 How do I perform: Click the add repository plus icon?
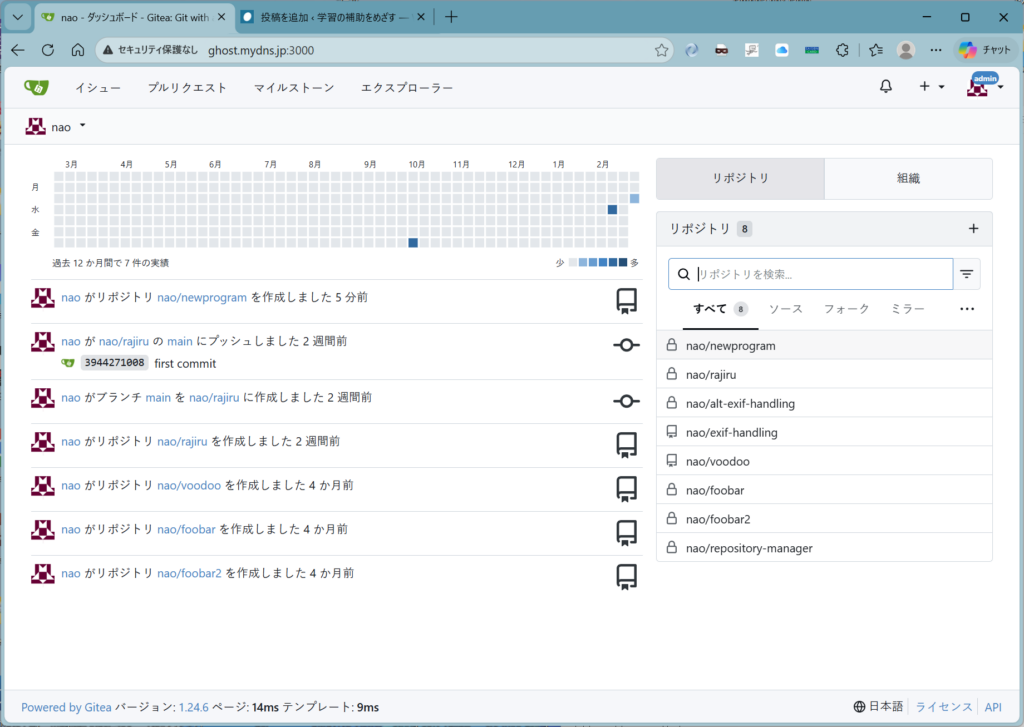click(973, 229)
